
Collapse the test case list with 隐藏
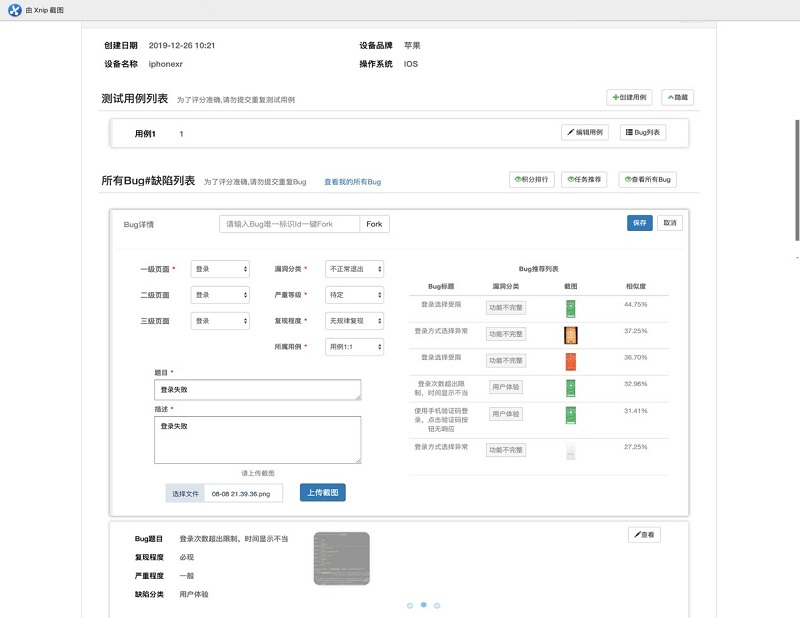click(x=677, y=98)
